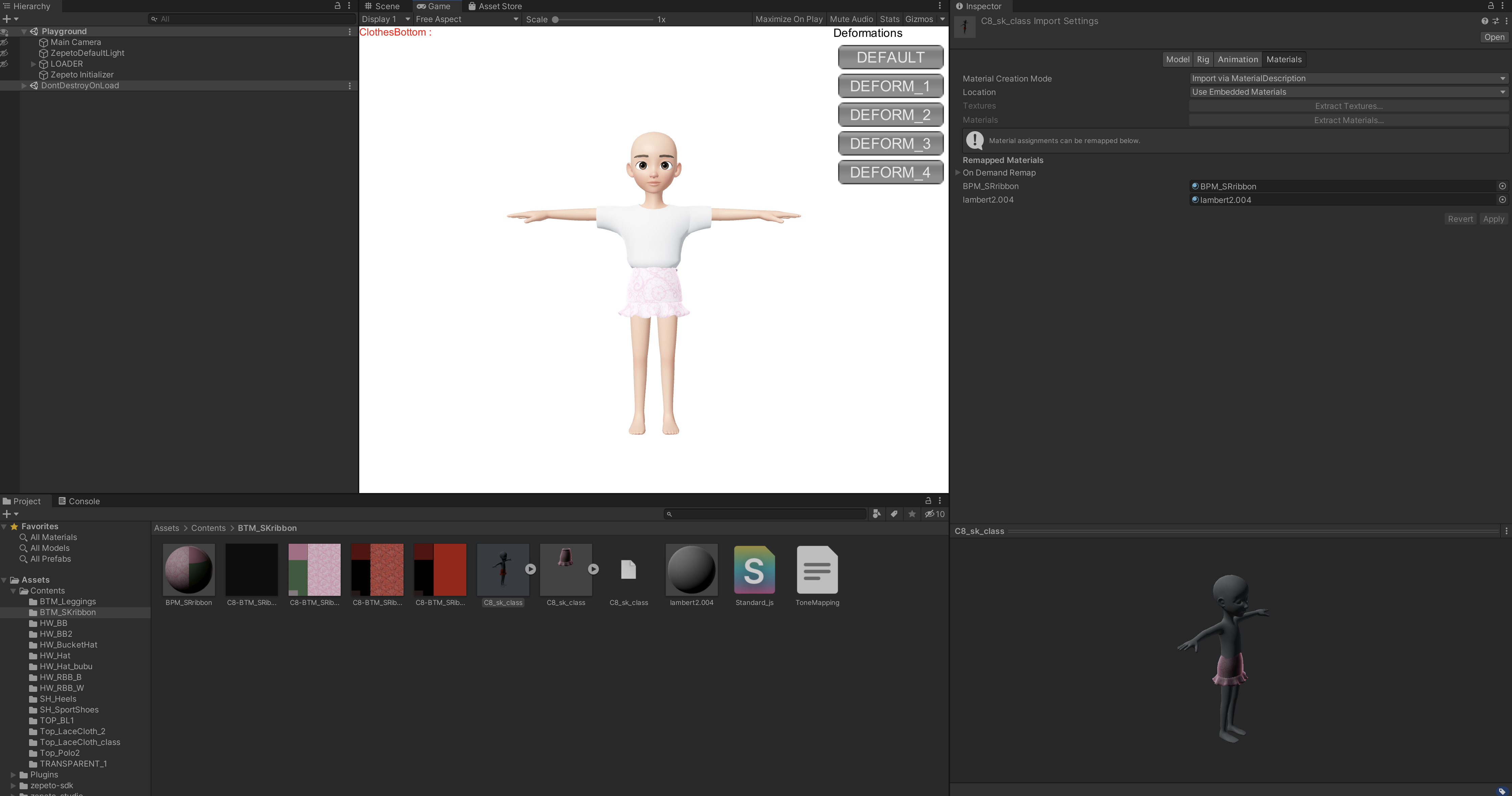Click Search by Label tag icon
1512x796 pixels.
(x=894, y=514)
